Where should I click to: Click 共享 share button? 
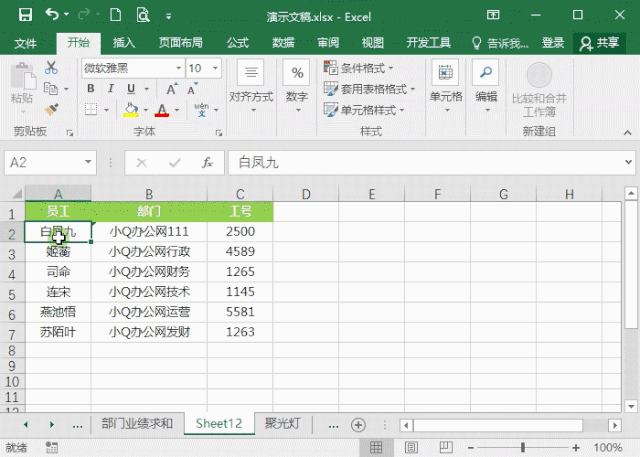click(599, 43)
